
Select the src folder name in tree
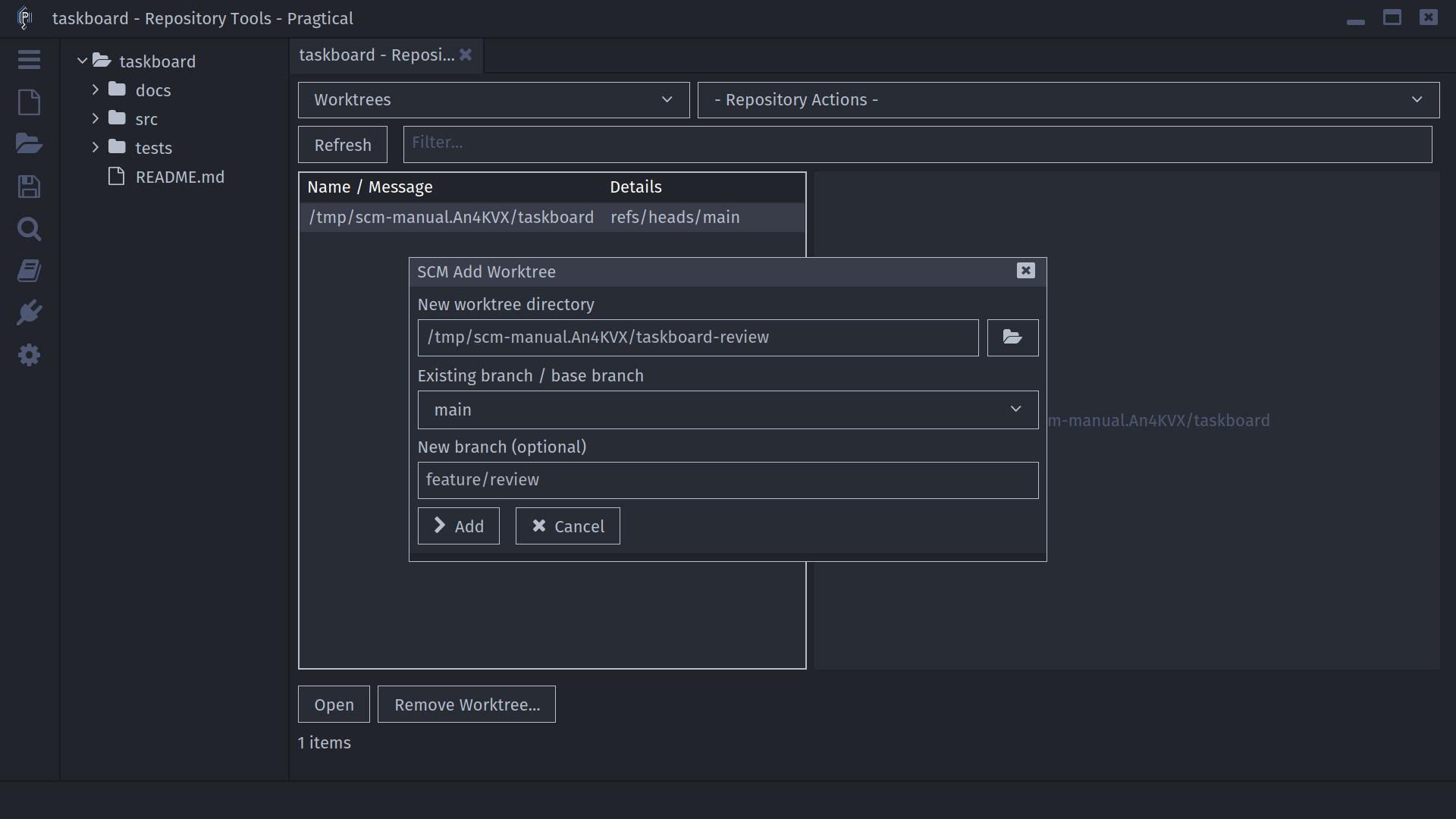[146, 119]
